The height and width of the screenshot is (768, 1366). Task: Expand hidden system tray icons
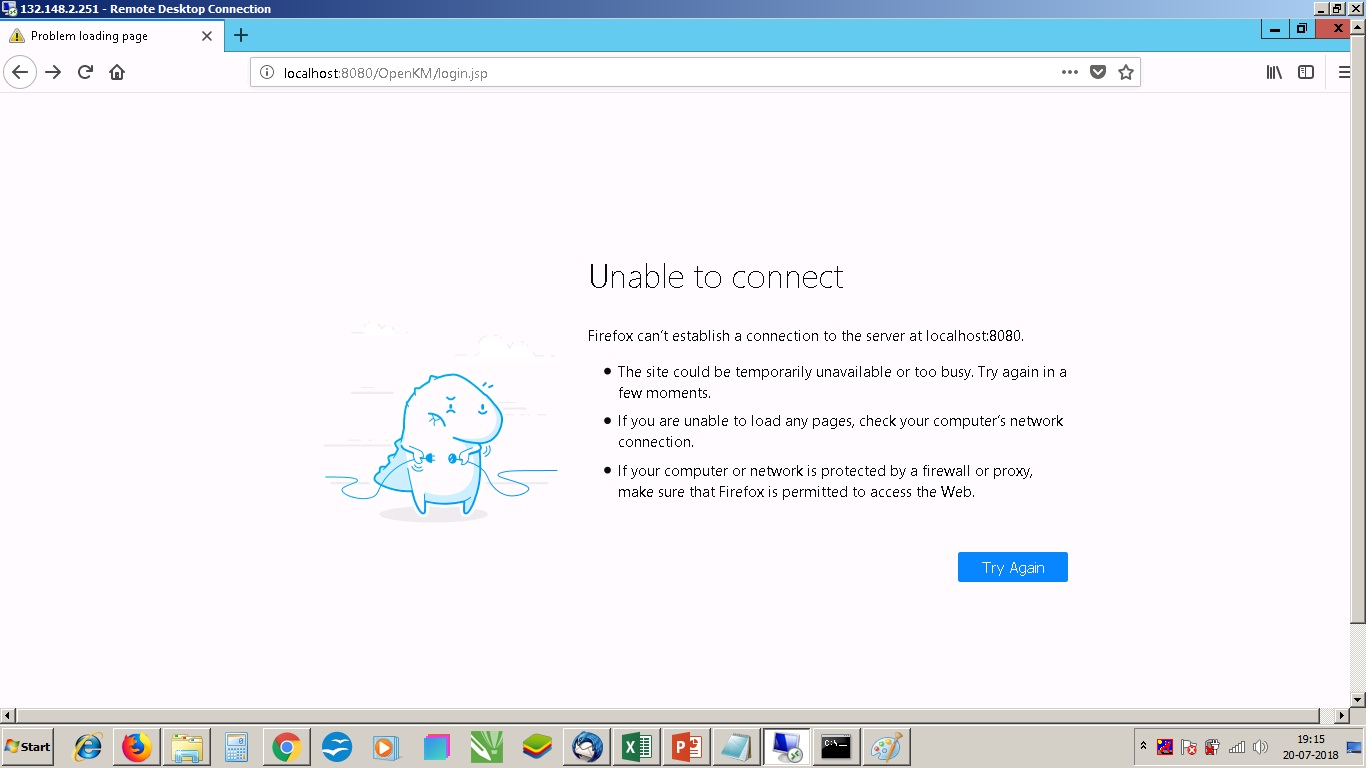[x=1143, y=746]
